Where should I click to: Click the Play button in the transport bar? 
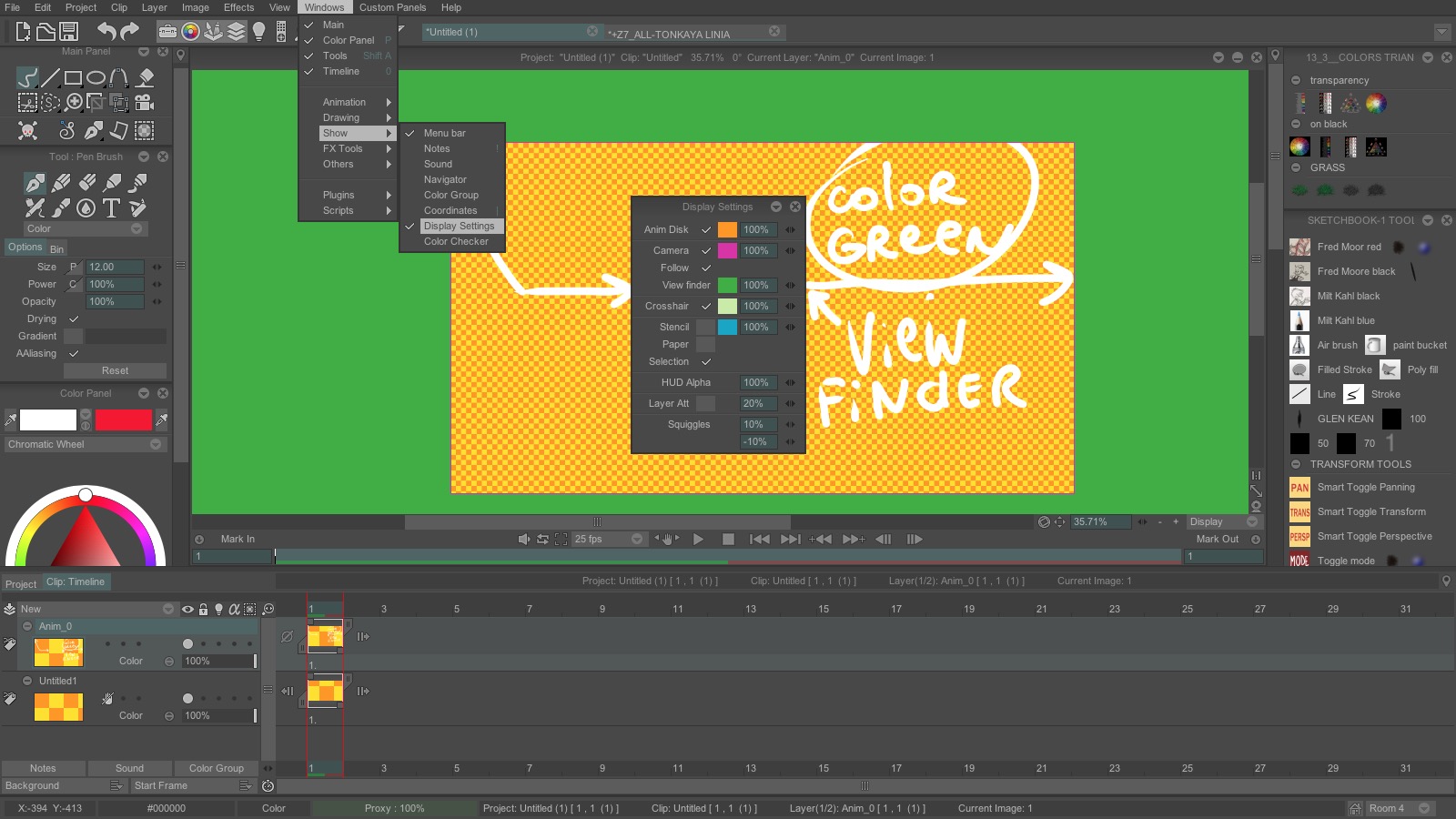pos(698,539)
